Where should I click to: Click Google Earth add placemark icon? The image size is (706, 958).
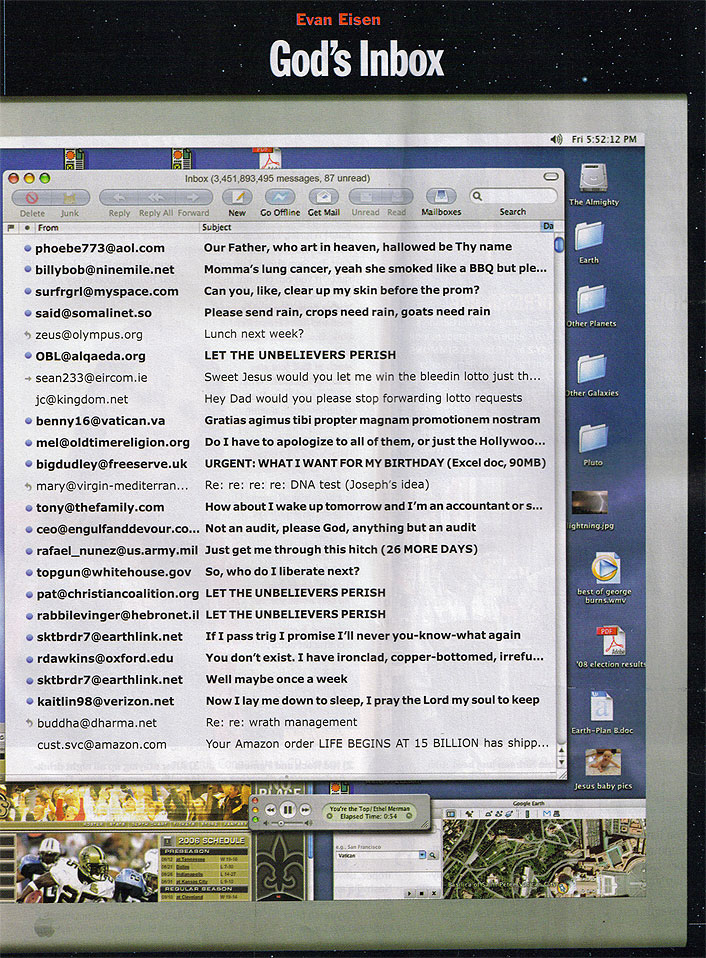click(469, 814)
